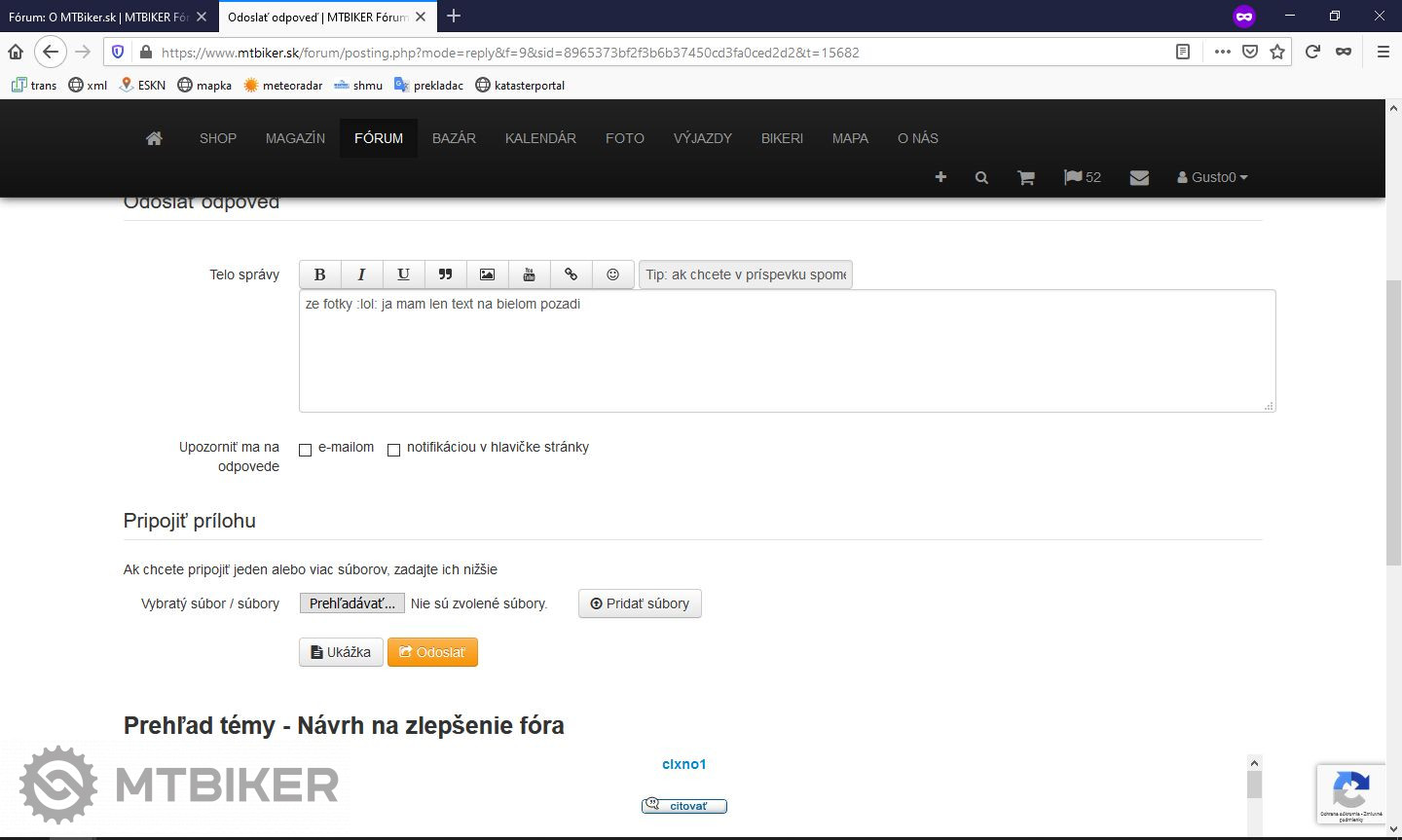The height and width of the screenshot is (840, 1402).
Task: Insert a YouTube video in the editor
Action: (x=529, y=274)
